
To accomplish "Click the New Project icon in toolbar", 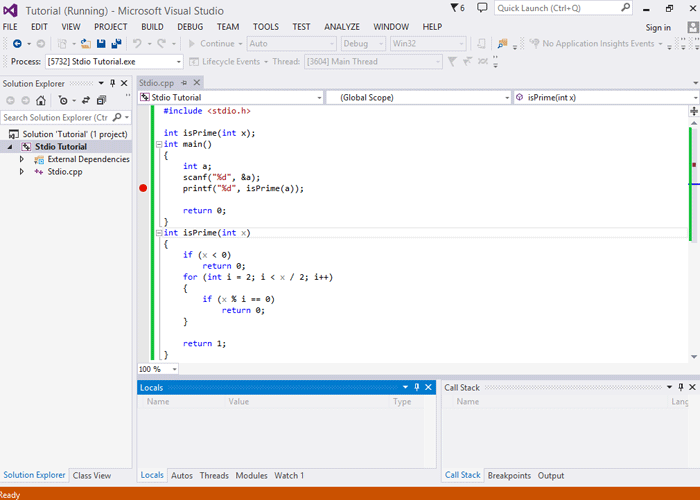I will point(62,44).
